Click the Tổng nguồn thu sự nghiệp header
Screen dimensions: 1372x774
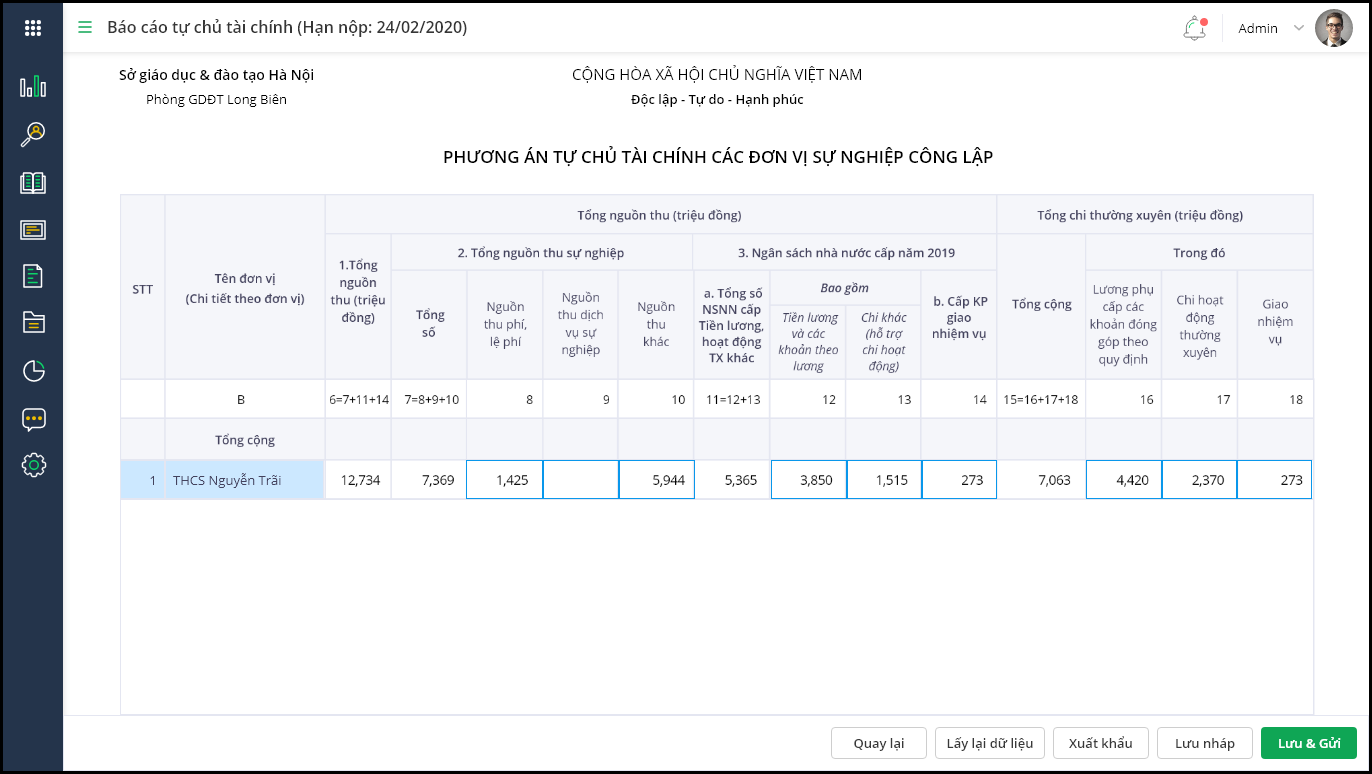click(541, 253)
